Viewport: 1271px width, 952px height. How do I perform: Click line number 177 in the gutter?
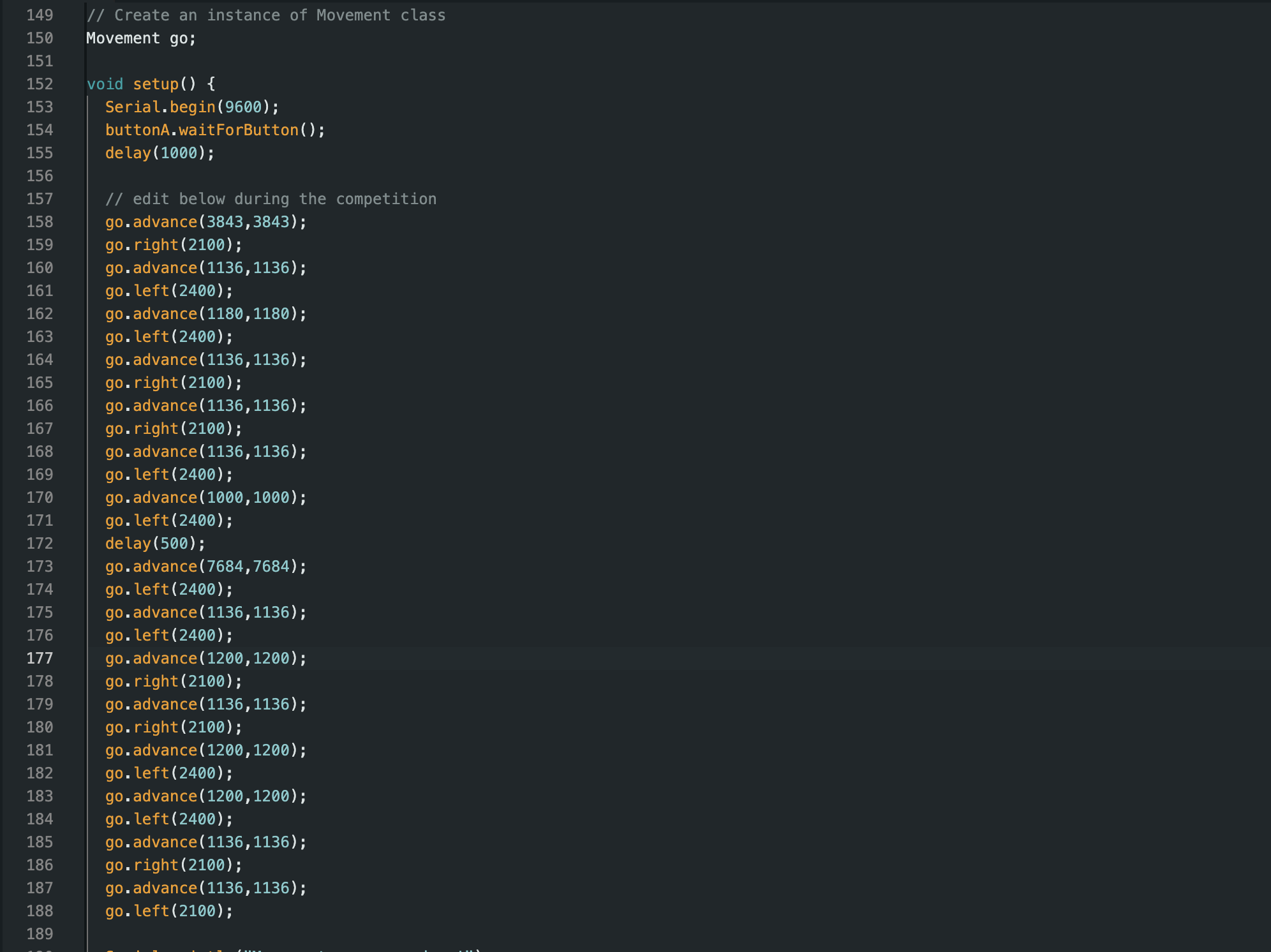click(41, 658)
